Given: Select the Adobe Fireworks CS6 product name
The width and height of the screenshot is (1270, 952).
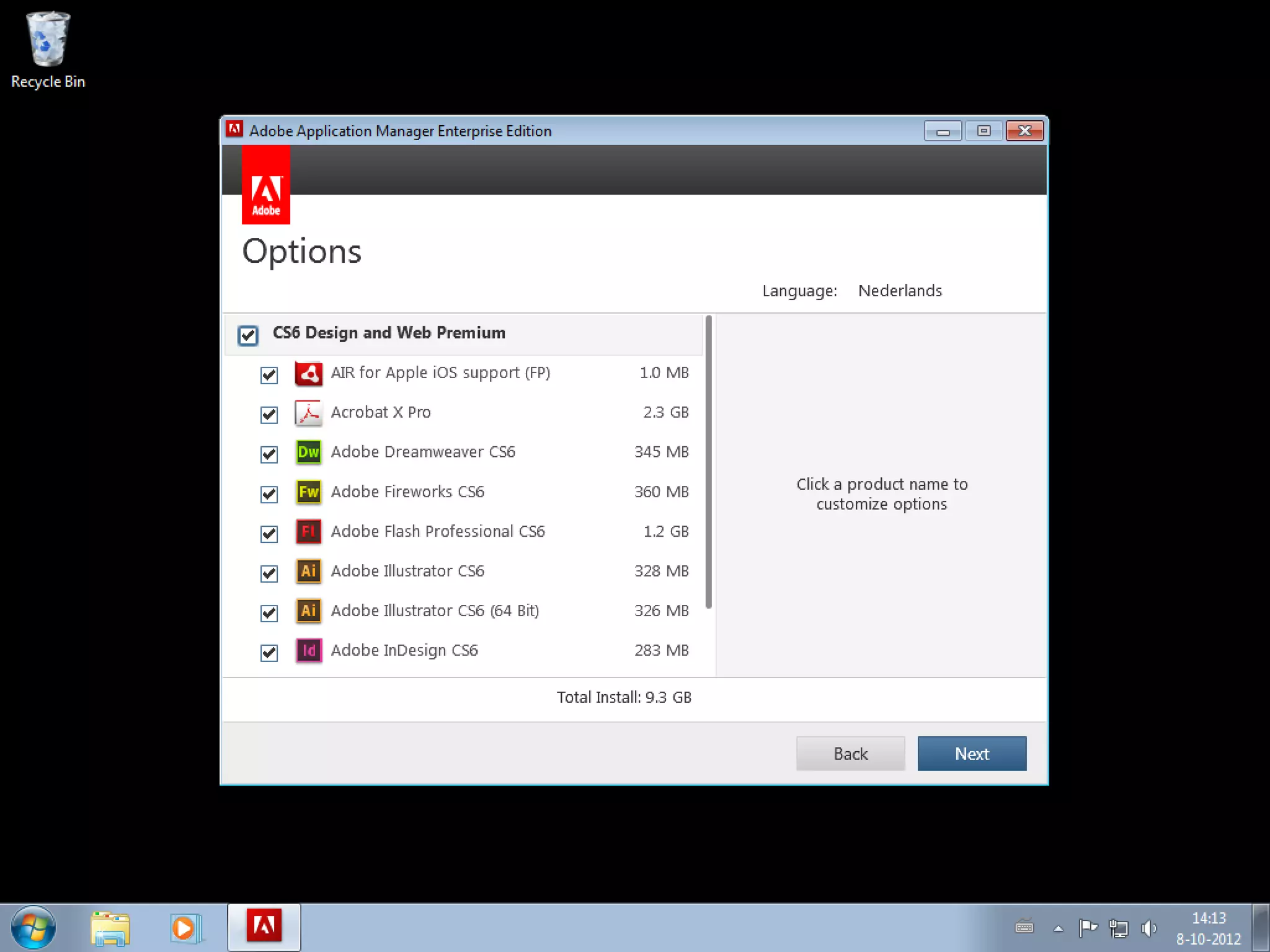Looking at the screenshot, I should coord(407,491).
